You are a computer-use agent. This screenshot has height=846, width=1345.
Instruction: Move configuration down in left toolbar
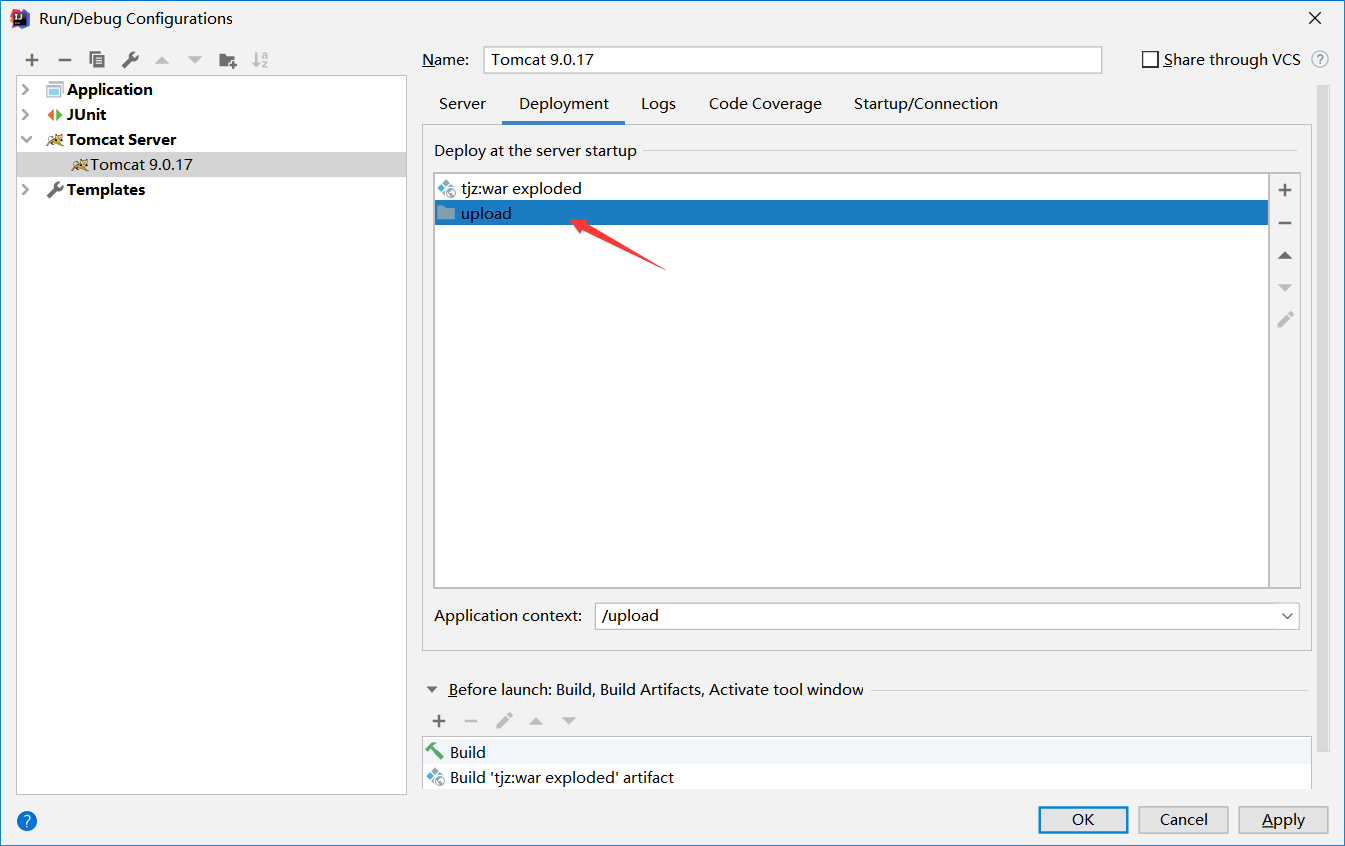[195, 60]
